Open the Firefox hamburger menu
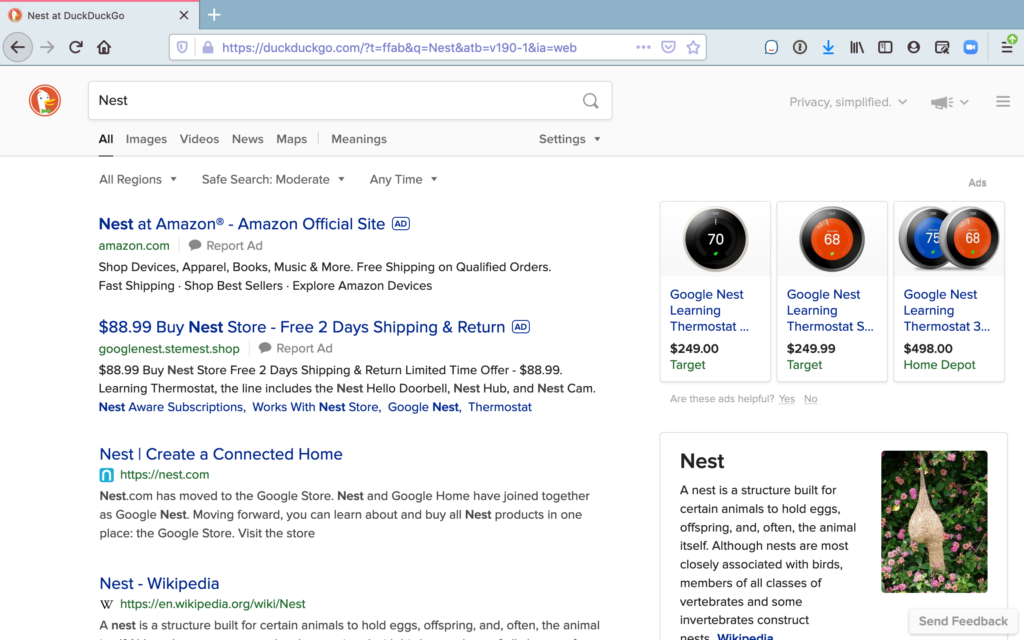Viewport: 1024px width, 640px height. [1007, 47]
